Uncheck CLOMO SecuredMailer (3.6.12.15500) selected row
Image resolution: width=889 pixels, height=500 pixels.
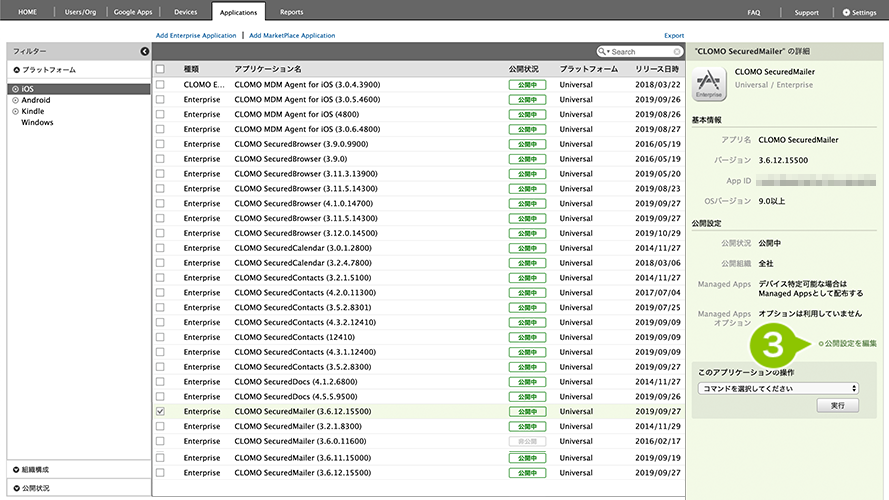coord(160,412)
